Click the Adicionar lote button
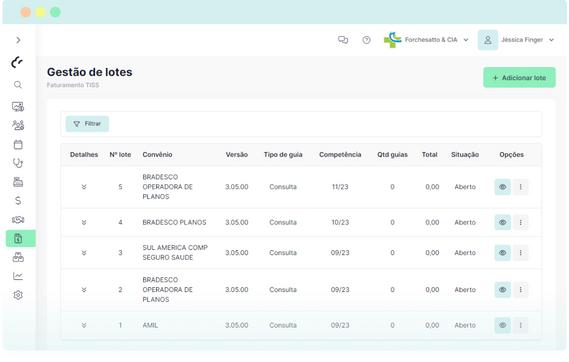This screenshot has width=569, height=362. point(519,78)
